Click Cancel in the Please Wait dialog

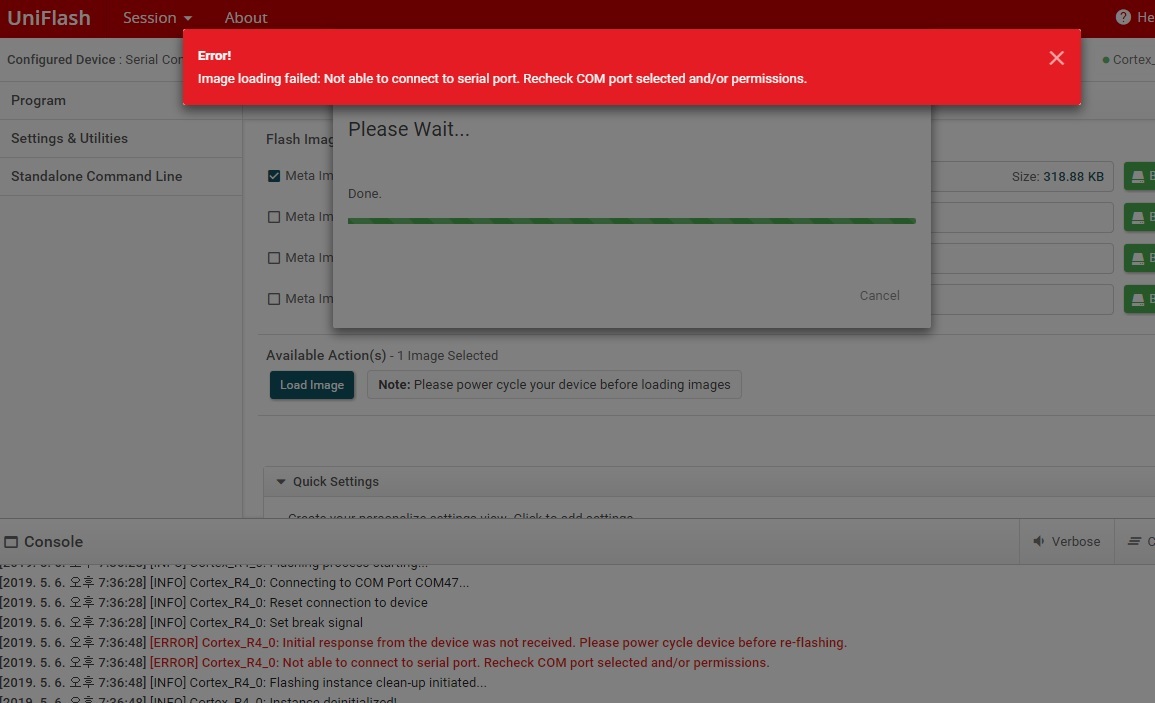[x=880, y=295]
